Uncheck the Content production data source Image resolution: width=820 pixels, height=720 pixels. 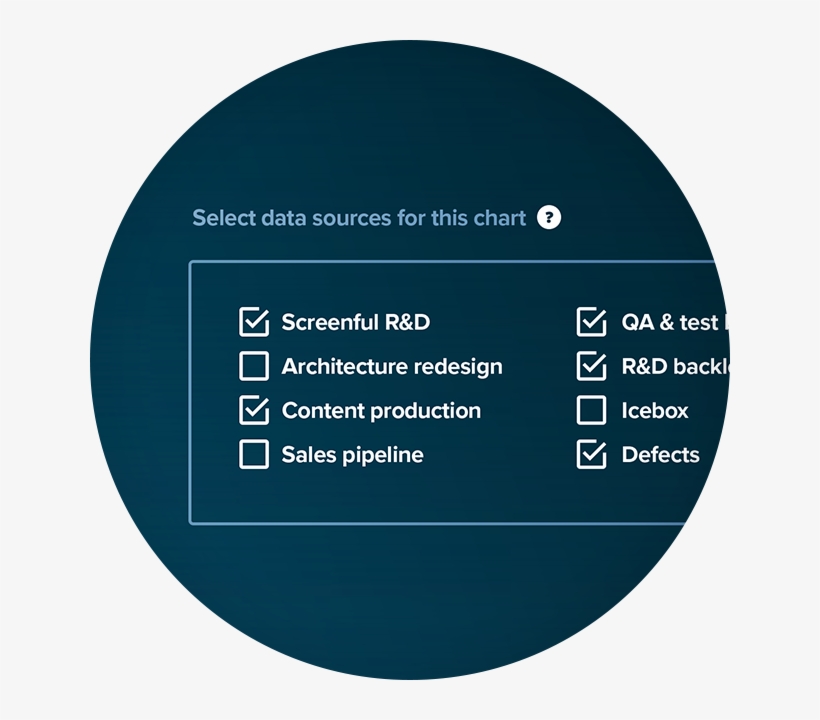pos(253,410)
